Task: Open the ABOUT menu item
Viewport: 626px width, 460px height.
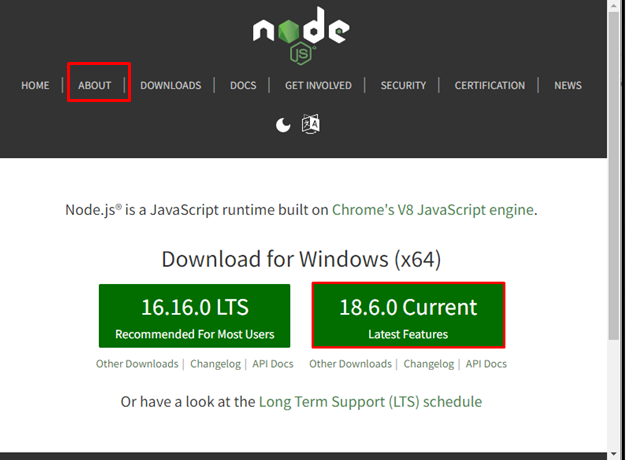Action: point(95,85)
